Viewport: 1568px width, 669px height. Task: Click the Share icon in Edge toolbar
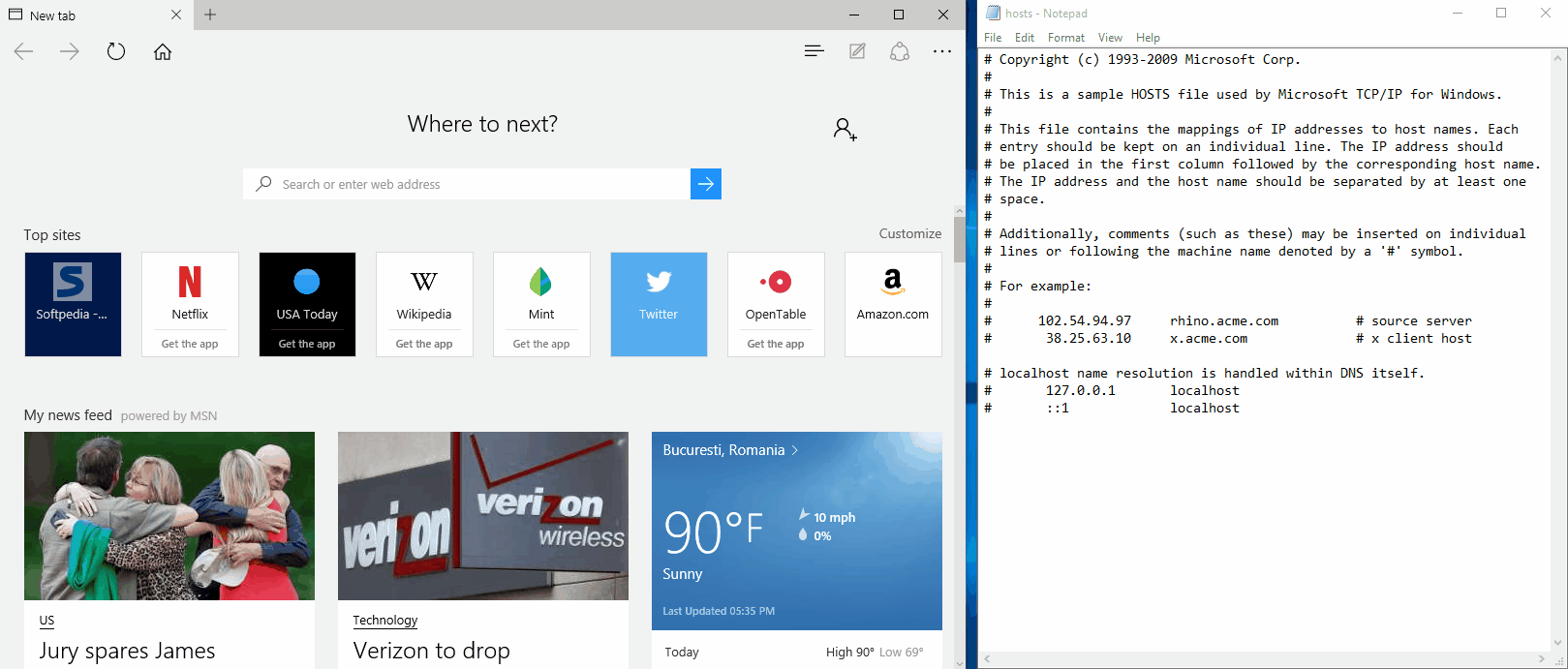900,51
